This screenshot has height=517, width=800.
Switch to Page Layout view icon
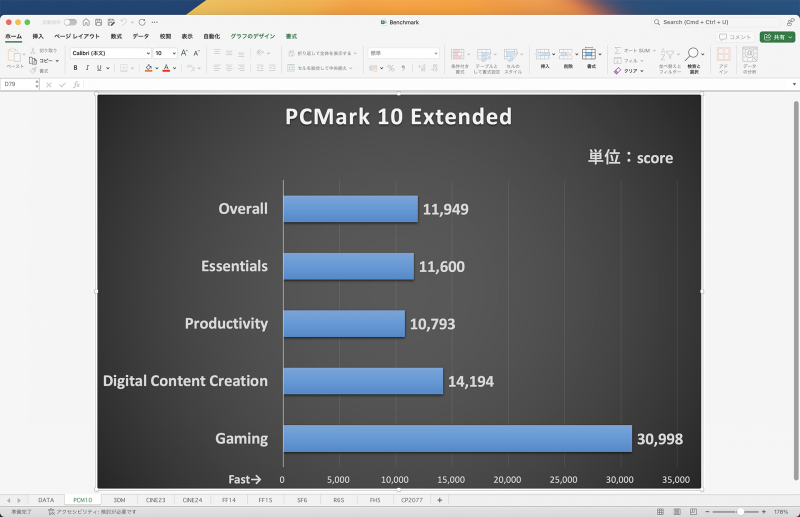[677, 511]
